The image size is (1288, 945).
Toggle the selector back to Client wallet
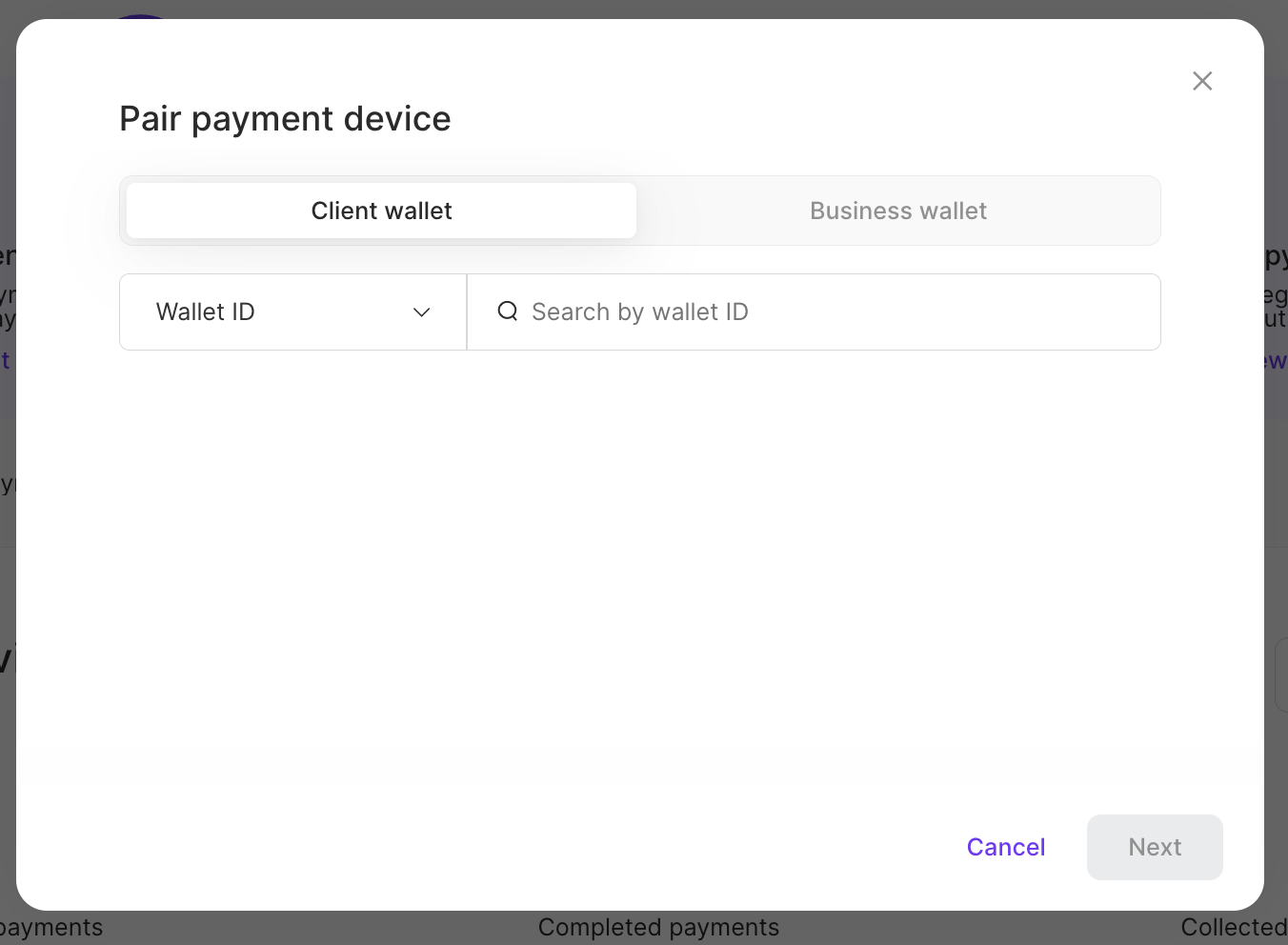point(381,211)
